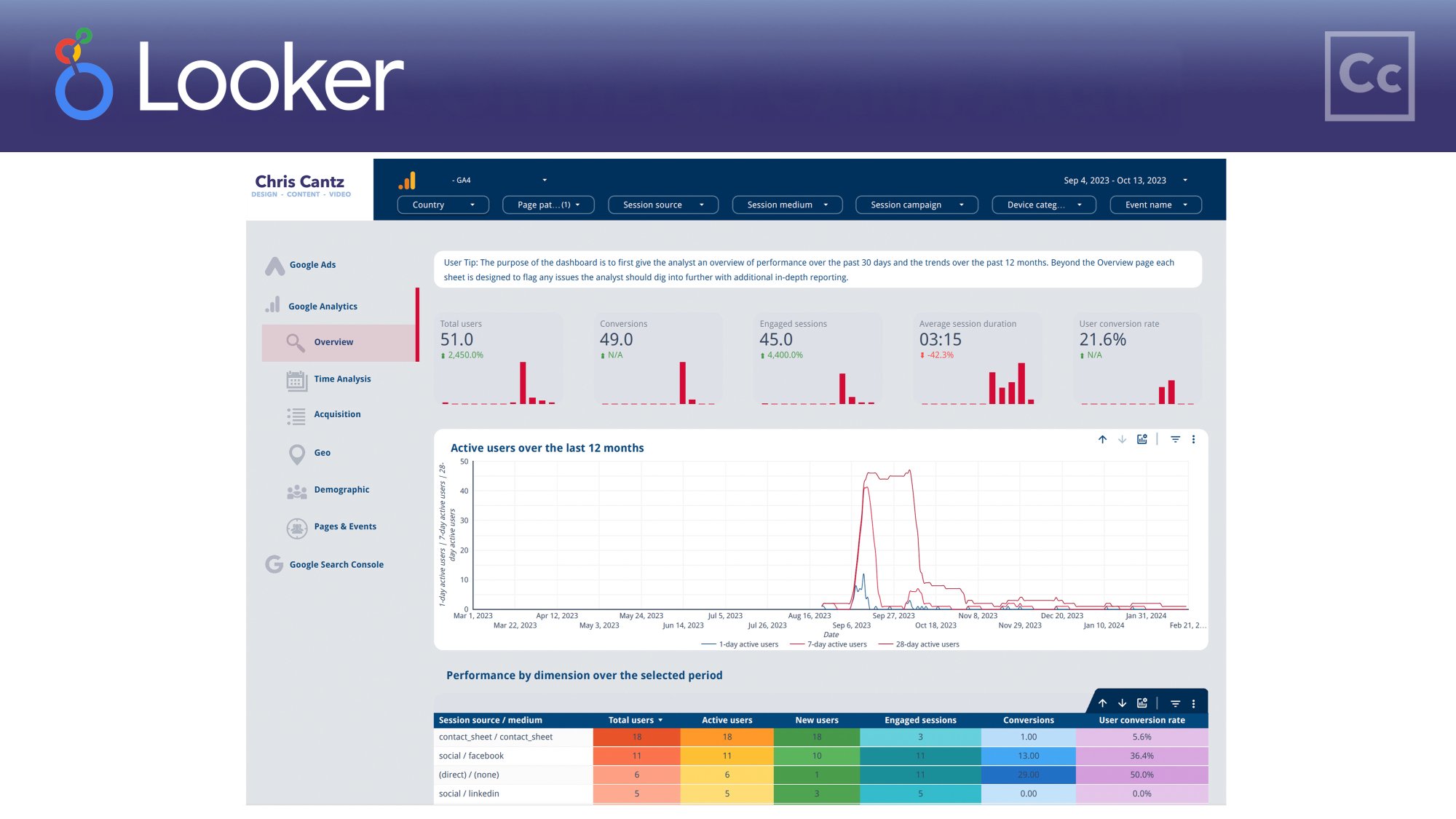Click the Time Analysis calendar icon
The height and width of the screenshot is (819, 1456).
[296, 380]
